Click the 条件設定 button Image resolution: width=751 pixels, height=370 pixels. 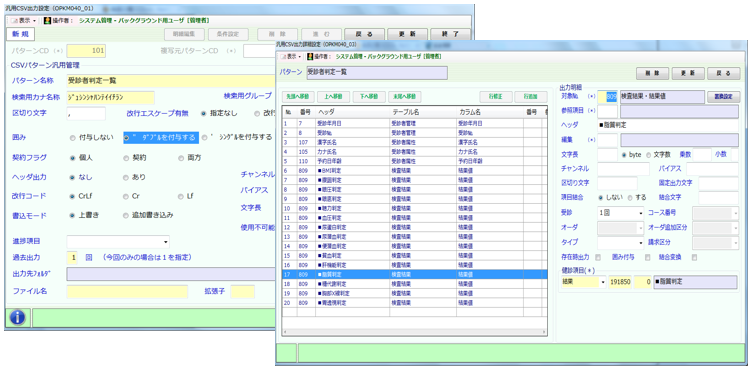[228, 34]
